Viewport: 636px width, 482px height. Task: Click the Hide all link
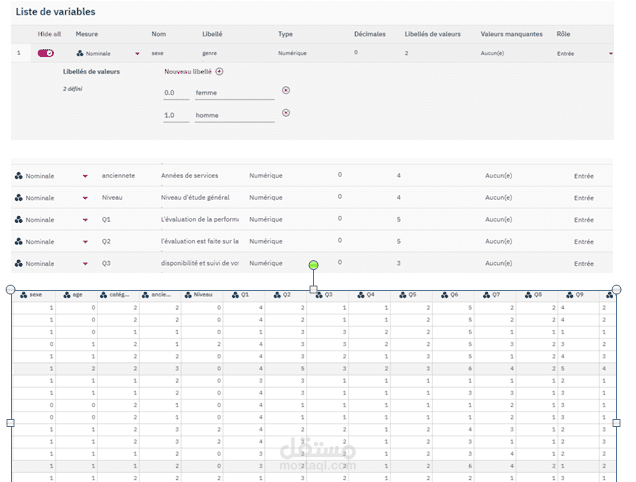pos(49,34)
